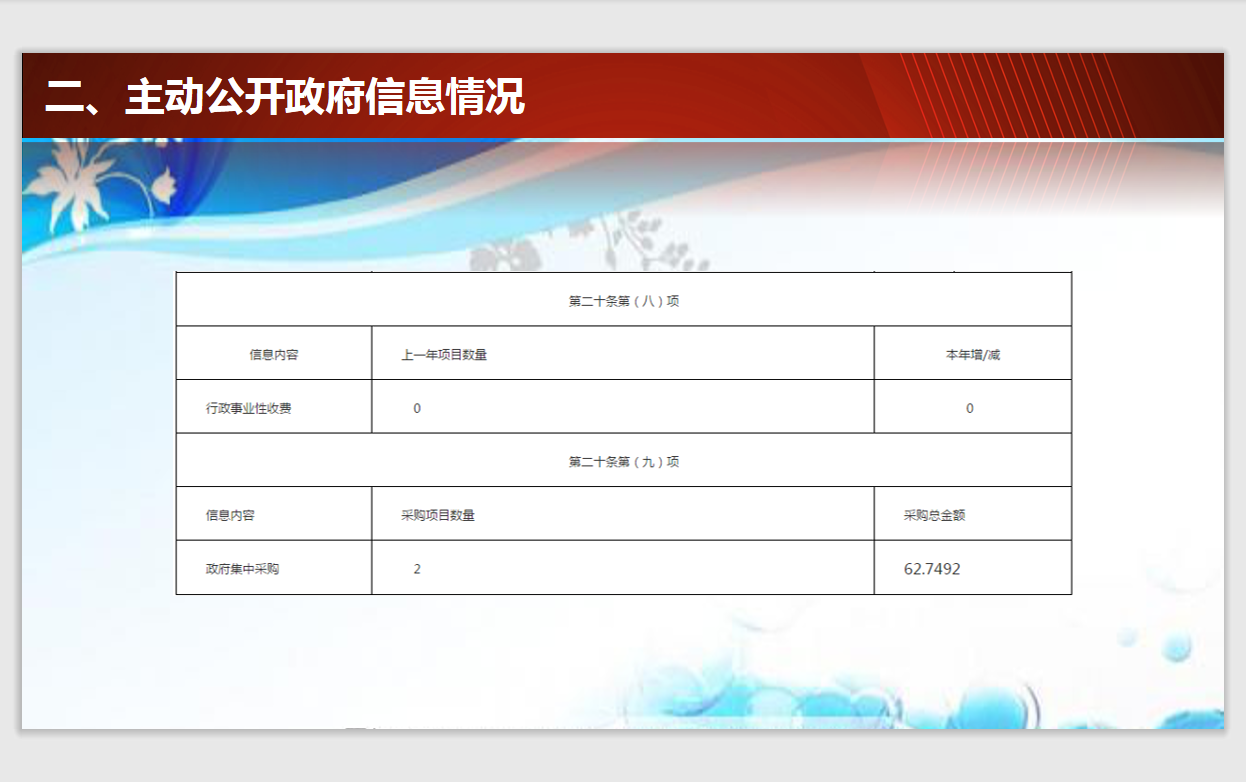
Task: Click the 采购总金额 header cell
Action: (934, 515)
